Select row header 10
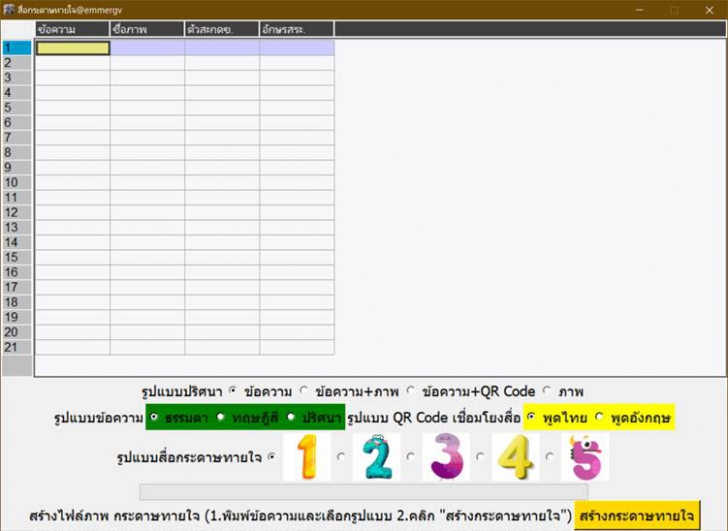728x531 pixels. coord(17,182)
